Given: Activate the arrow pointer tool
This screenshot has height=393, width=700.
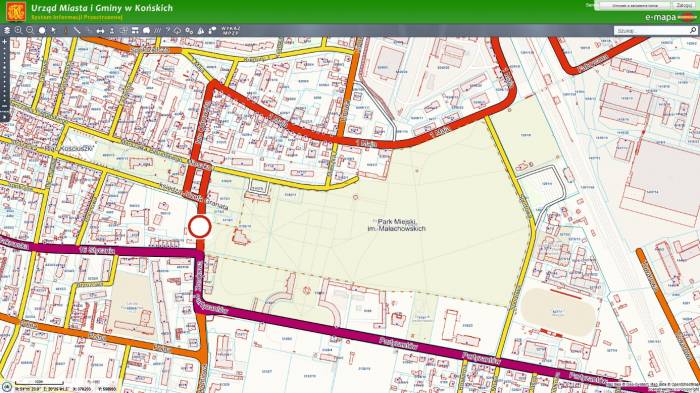Looking at the screenshot, I should 54,30.
